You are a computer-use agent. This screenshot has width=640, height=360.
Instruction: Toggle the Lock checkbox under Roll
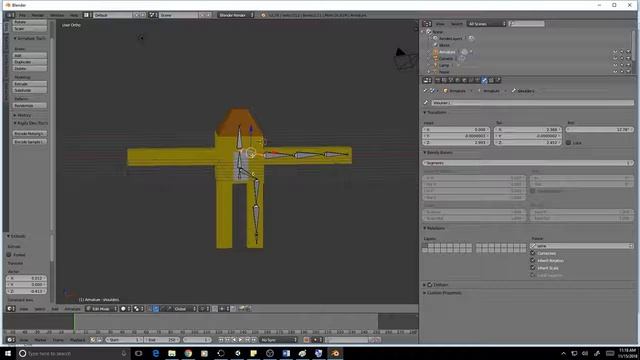tap(568, 142)
